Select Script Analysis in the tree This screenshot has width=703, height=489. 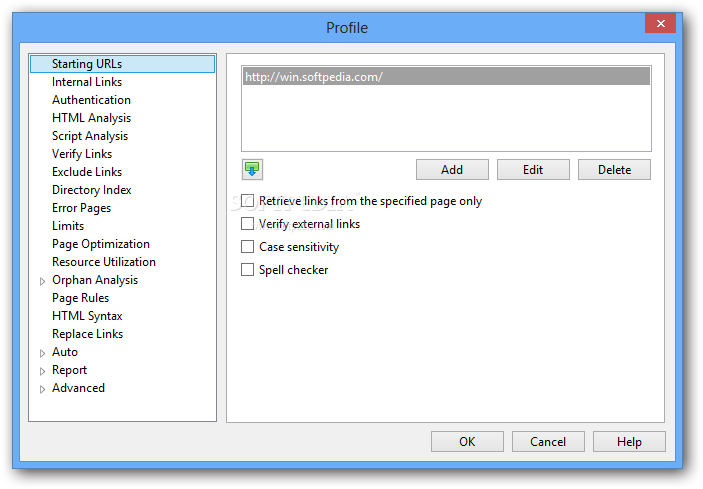90,136
